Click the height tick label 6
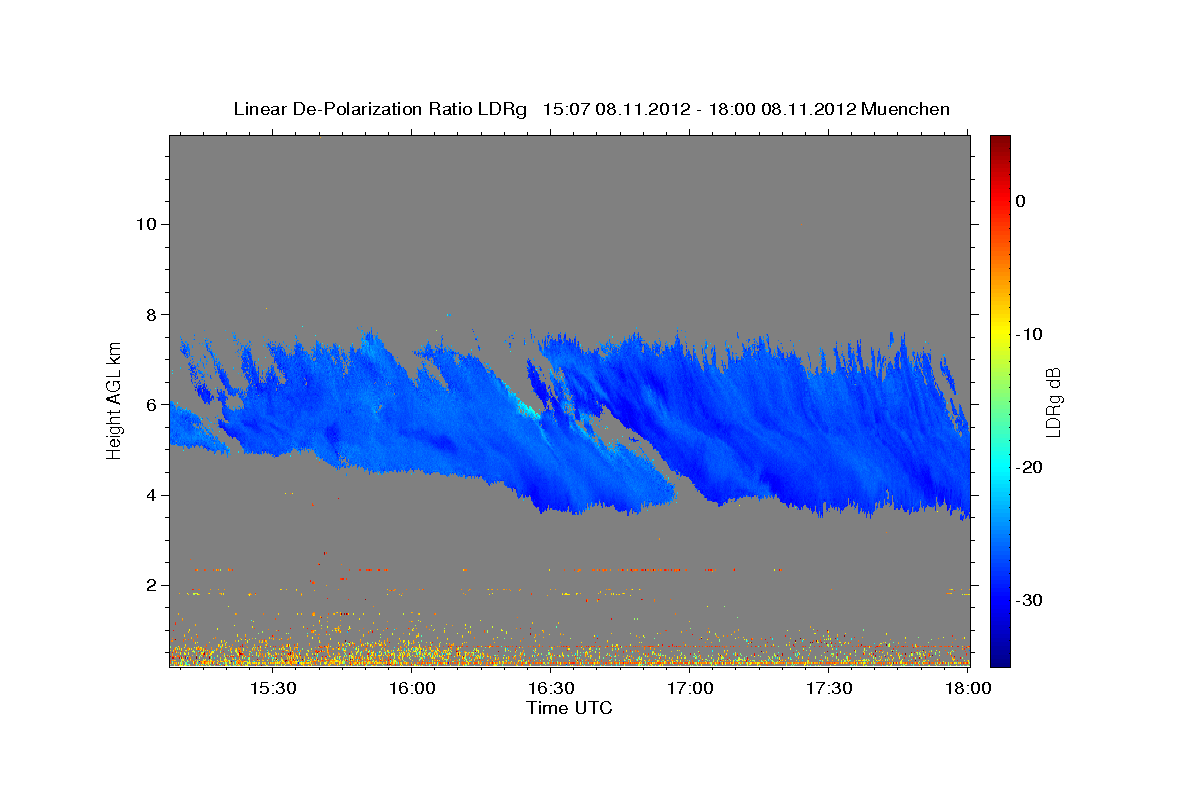The width and height of the screenshot is (1200, 800). pyautogui.click(x=150, y=405)
